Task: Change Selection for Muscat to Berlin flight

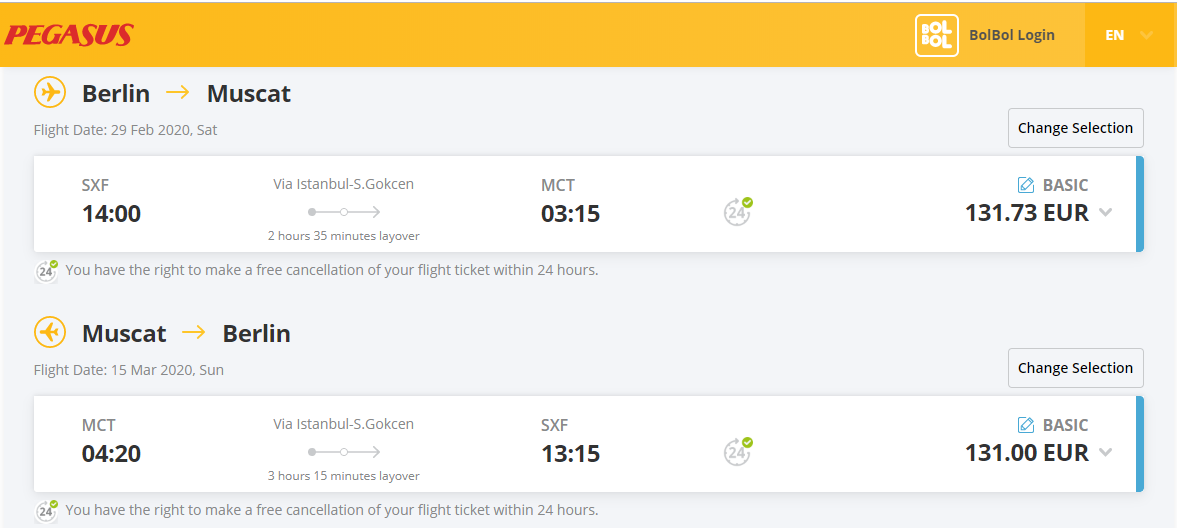Action: [1075, 368]
